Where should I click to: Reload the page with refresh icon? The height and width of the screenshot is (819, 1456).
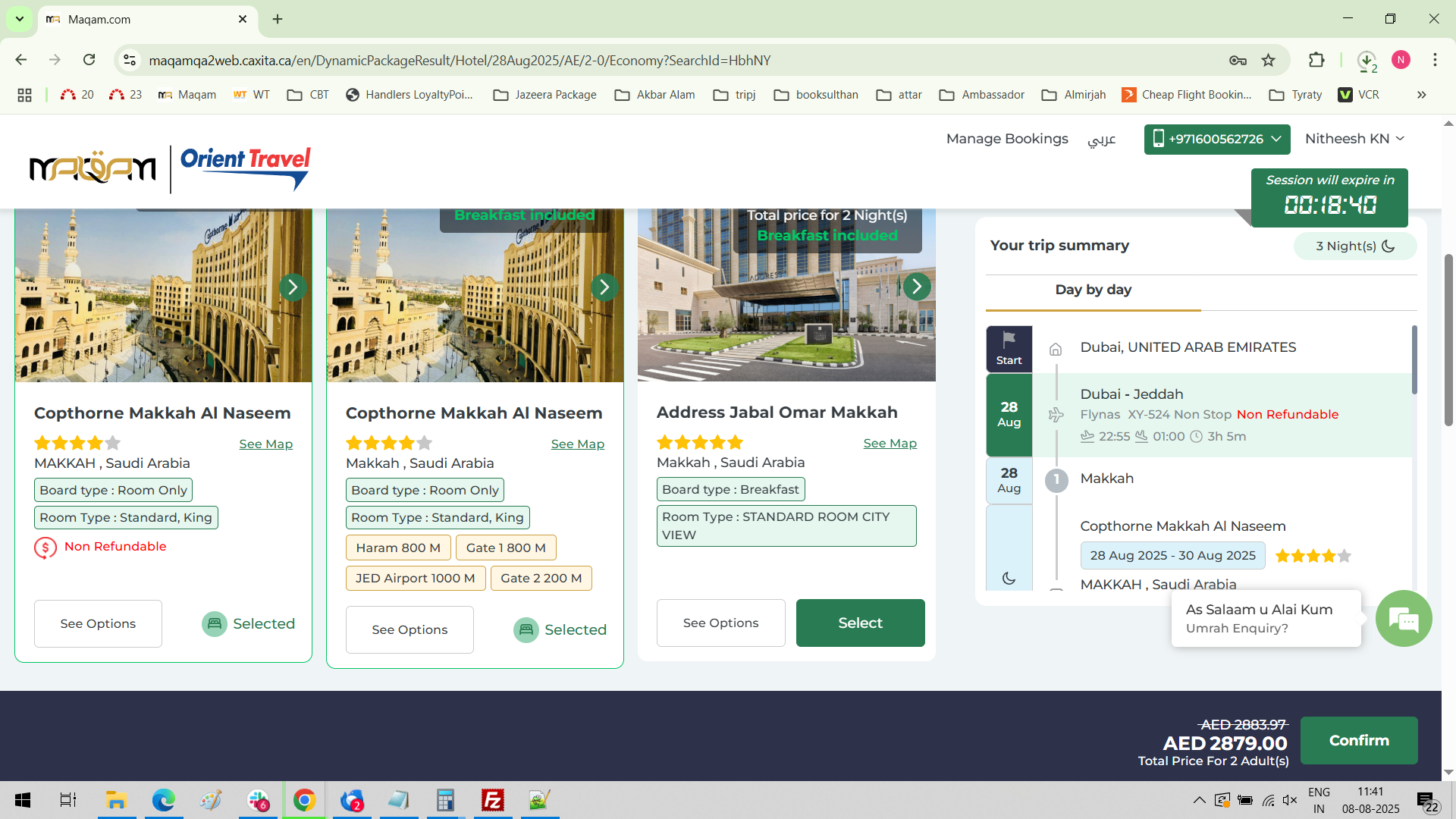pos(89,60)
